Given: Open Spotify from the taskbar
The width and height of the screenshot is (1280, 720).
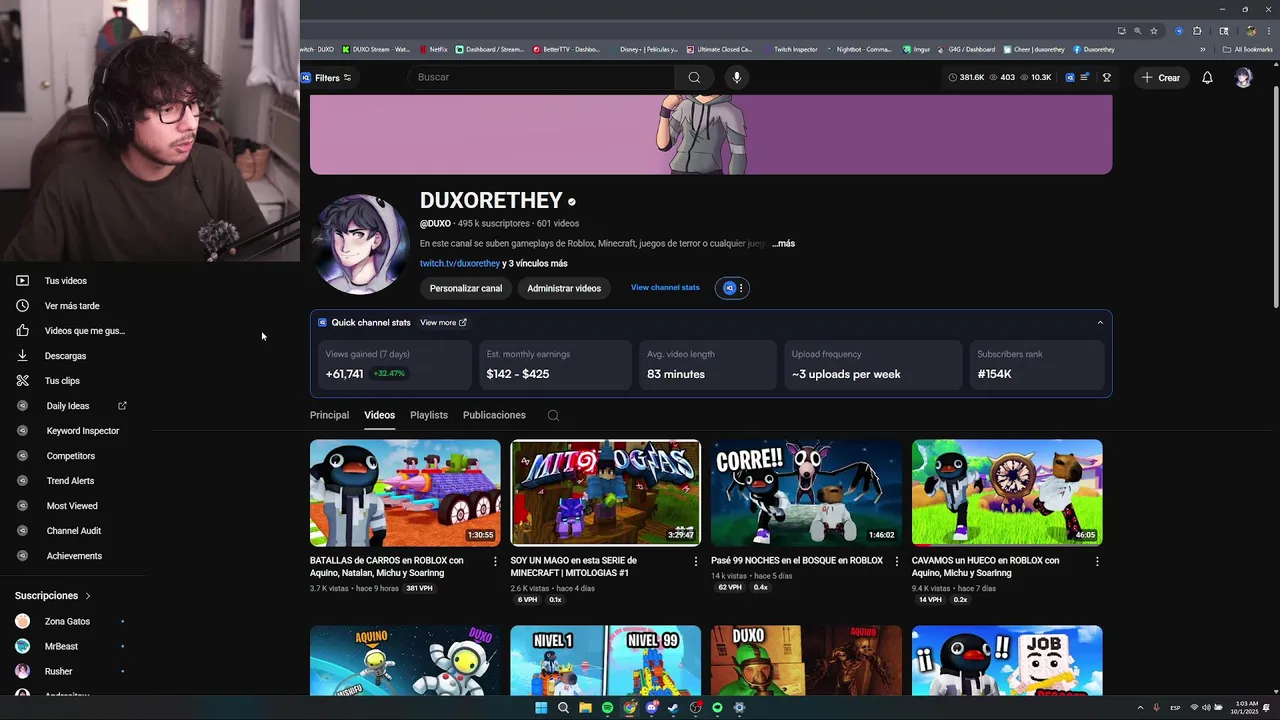Looking at the screenshot, I should [607, 708].
